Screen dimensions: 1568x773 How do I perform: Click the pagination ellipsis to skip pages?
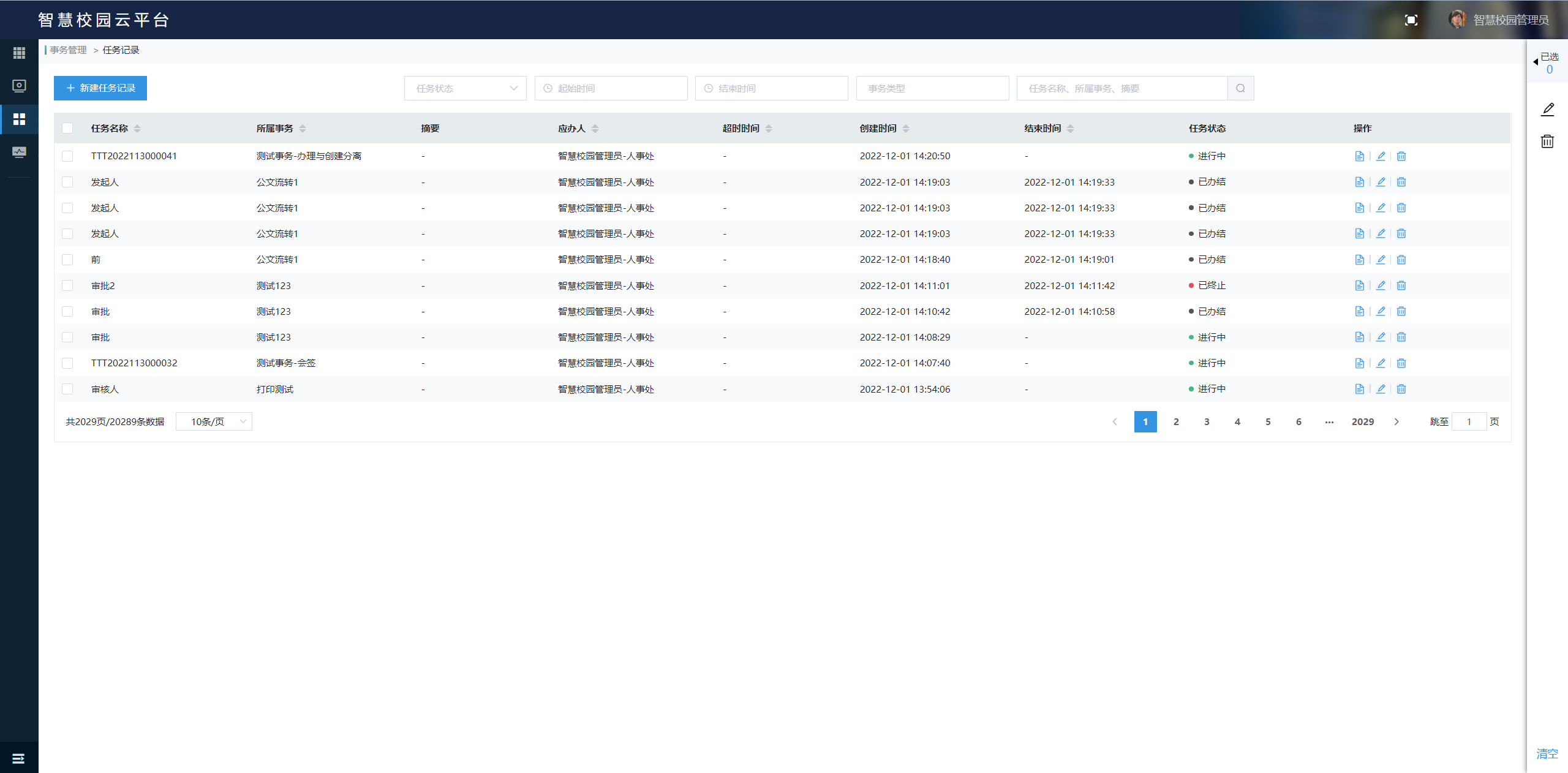[x=1329, y=421]
